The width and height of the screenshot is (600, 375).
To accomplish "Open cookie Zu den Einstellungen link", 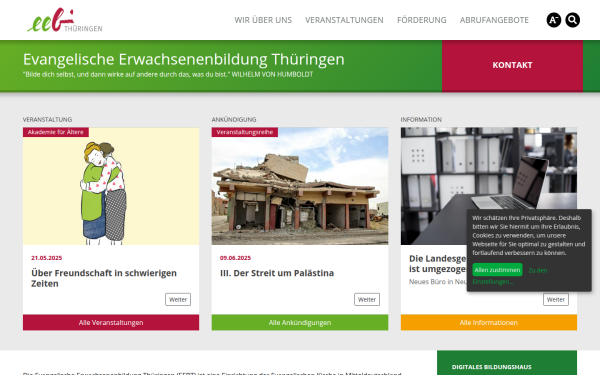I will click(x=537, y=271).
